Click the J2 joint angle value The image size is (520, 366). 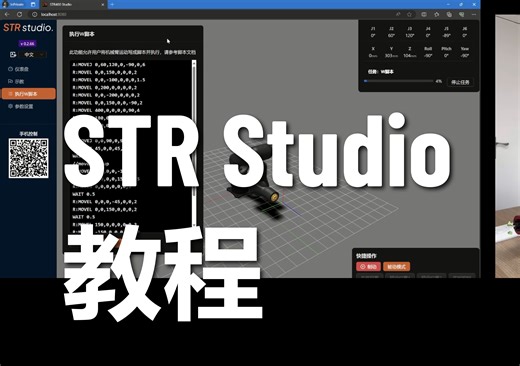point(391,35)
